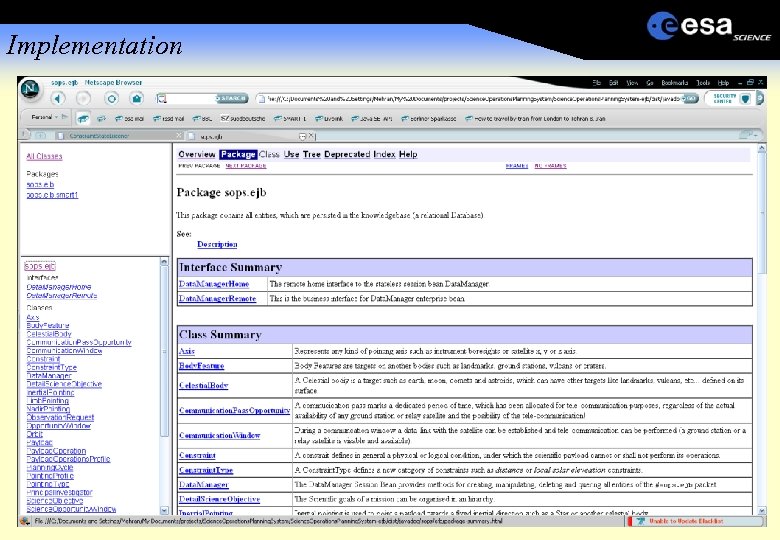Click the SEARCH button
The image size is (780, 540).
tap(232, 98)
